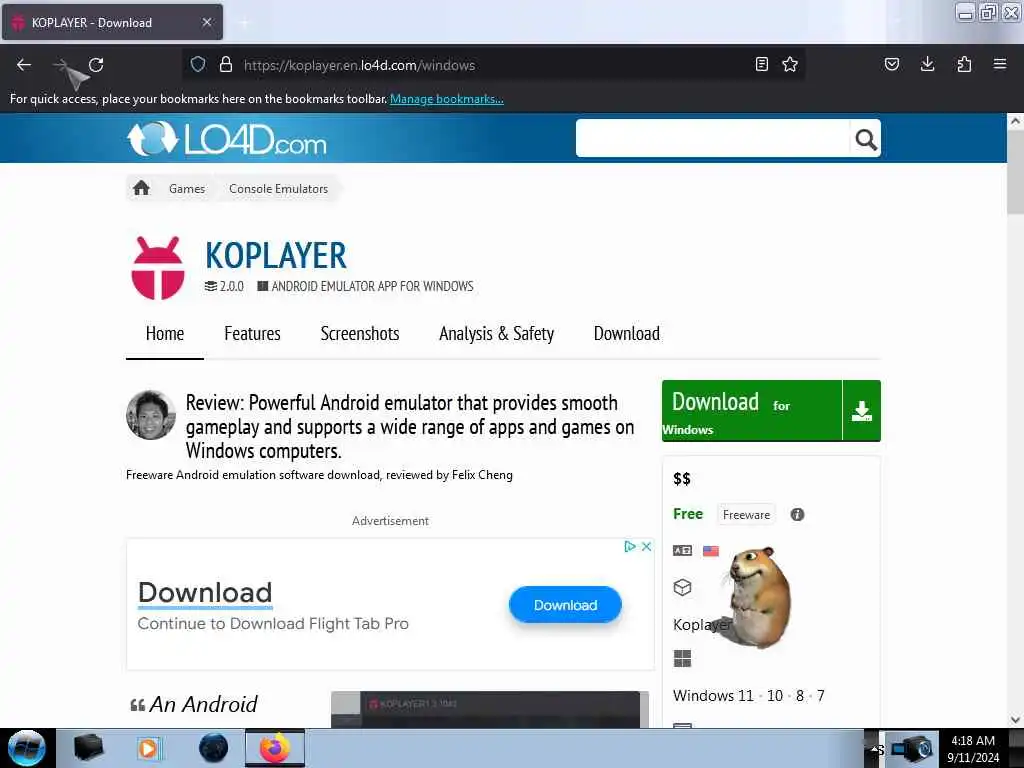Switch to the Features tab

252,334
